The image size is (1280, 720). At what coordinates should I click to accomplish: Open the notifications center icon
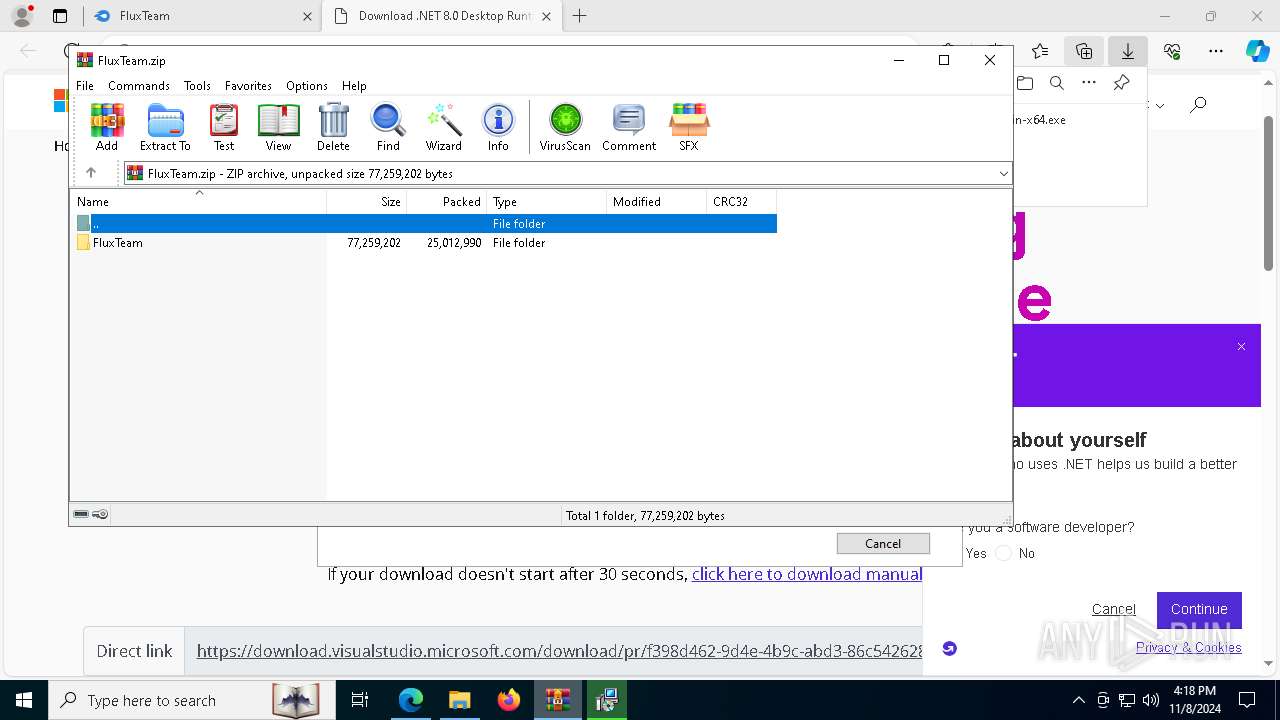[x=1247, y=700]
